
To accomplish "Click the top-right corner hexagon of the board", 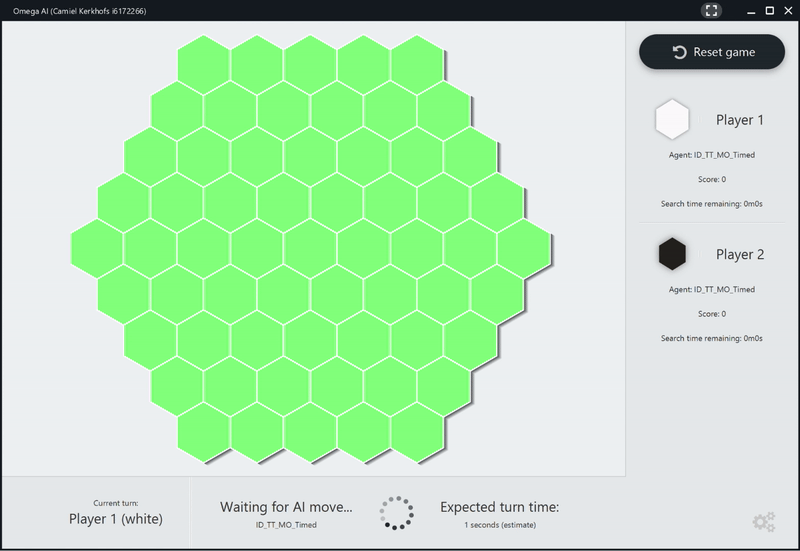I will (417, 60).
